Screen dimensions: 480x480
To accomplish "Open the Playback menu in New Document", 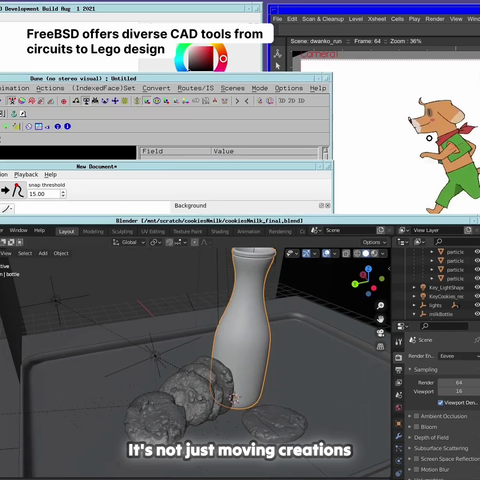I will point(26,174).
